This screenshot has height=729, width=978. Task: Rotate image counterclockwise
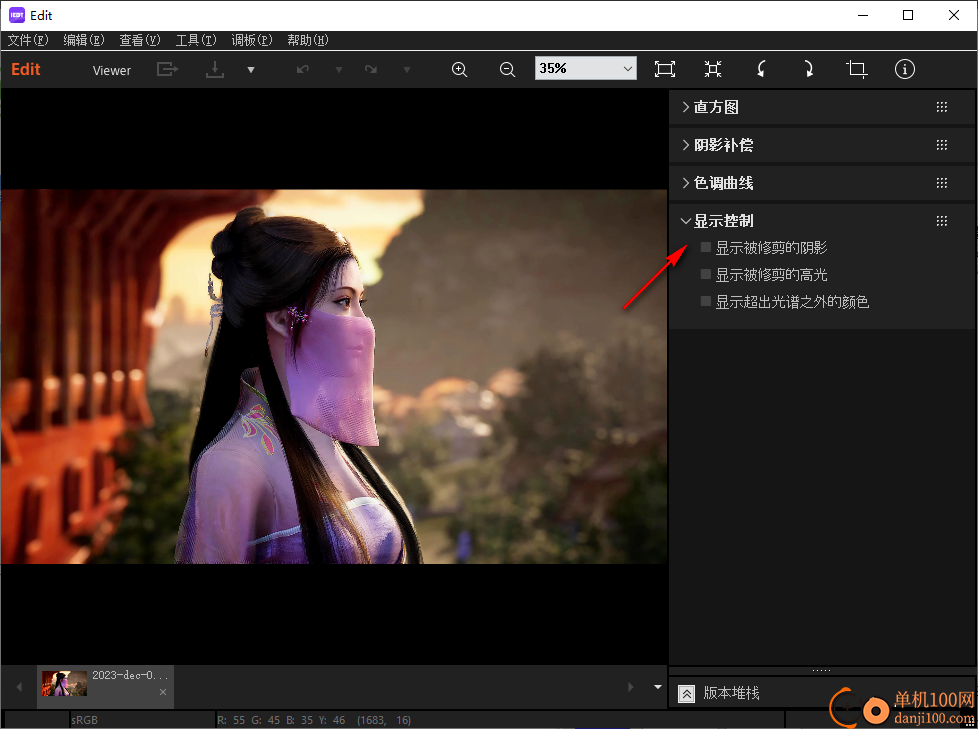[761, 69]
